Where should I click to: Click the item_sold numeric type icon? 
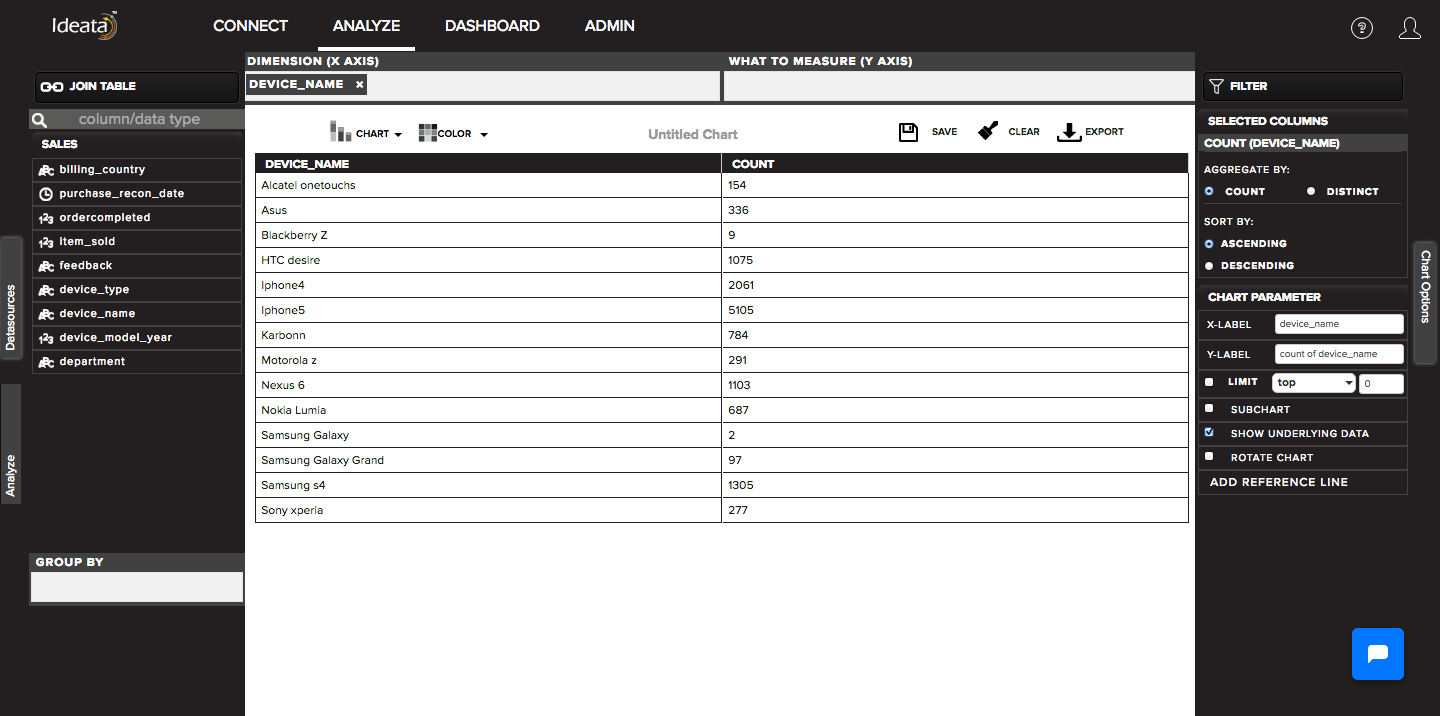pos(46,242)
